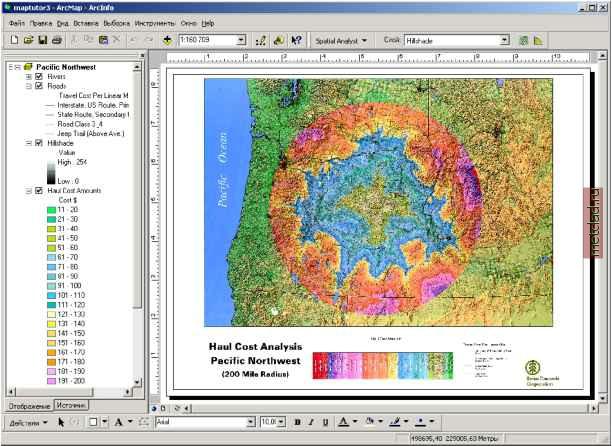
Task: Collapse the Roads layer legend
Action: [28, 86]
